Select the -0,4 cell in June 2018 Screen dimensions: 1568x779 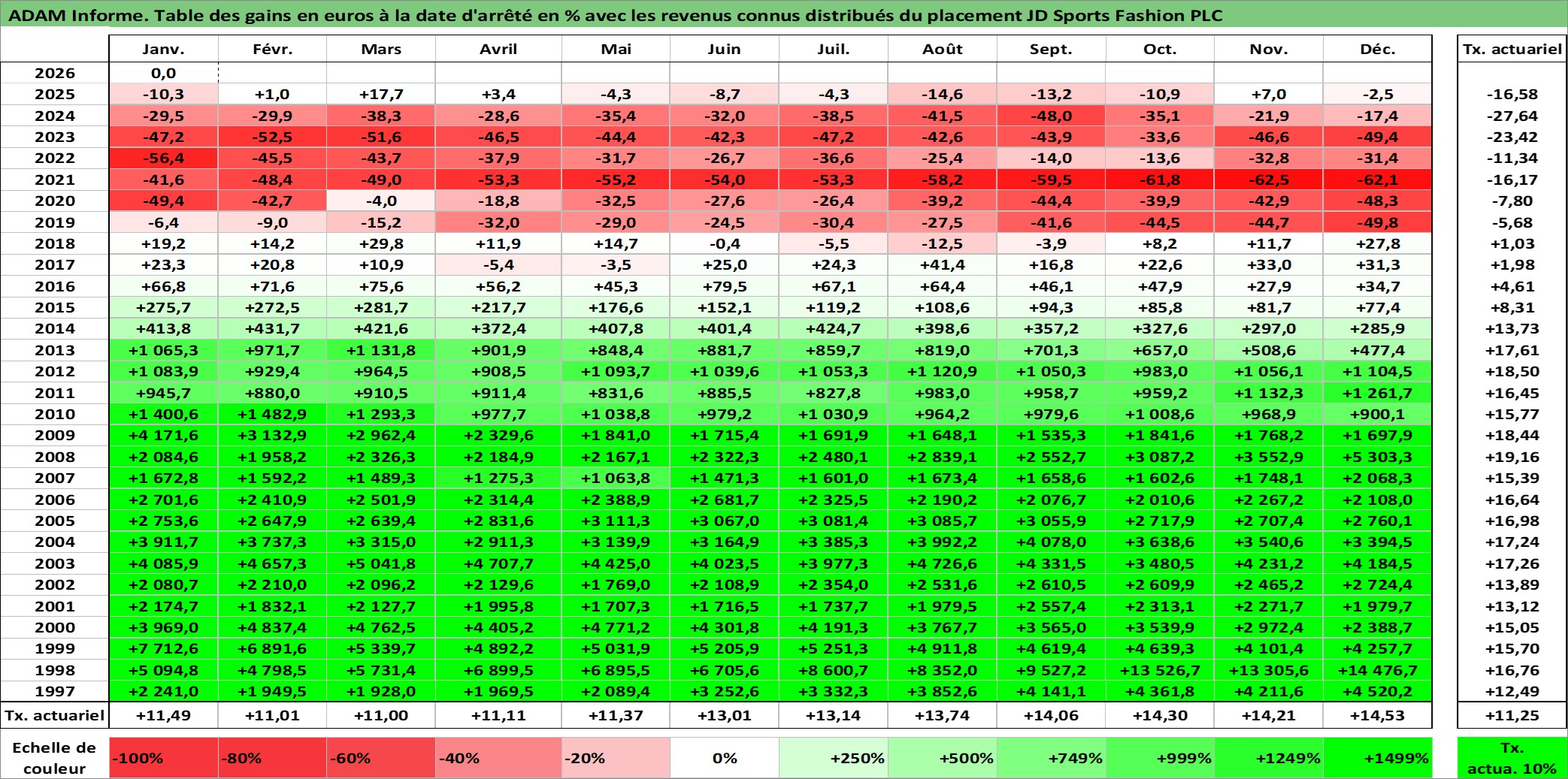(x=724, y=243)
